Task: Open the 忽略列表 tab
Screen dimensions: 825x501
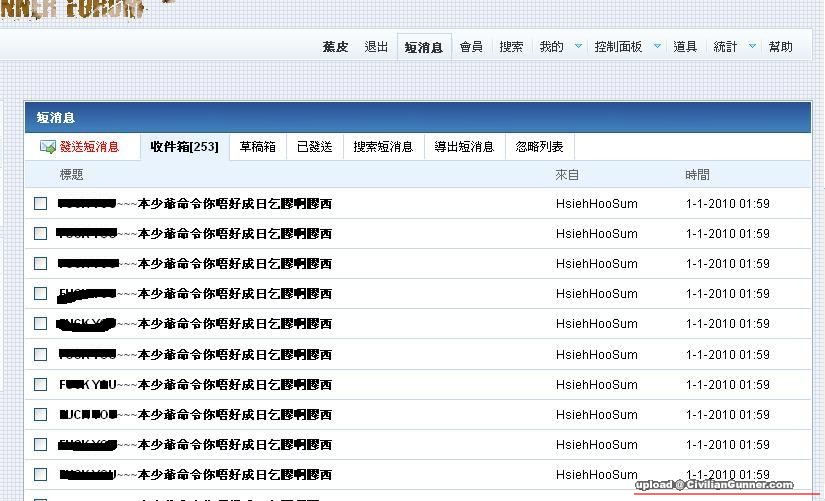Action: (539, 147)
